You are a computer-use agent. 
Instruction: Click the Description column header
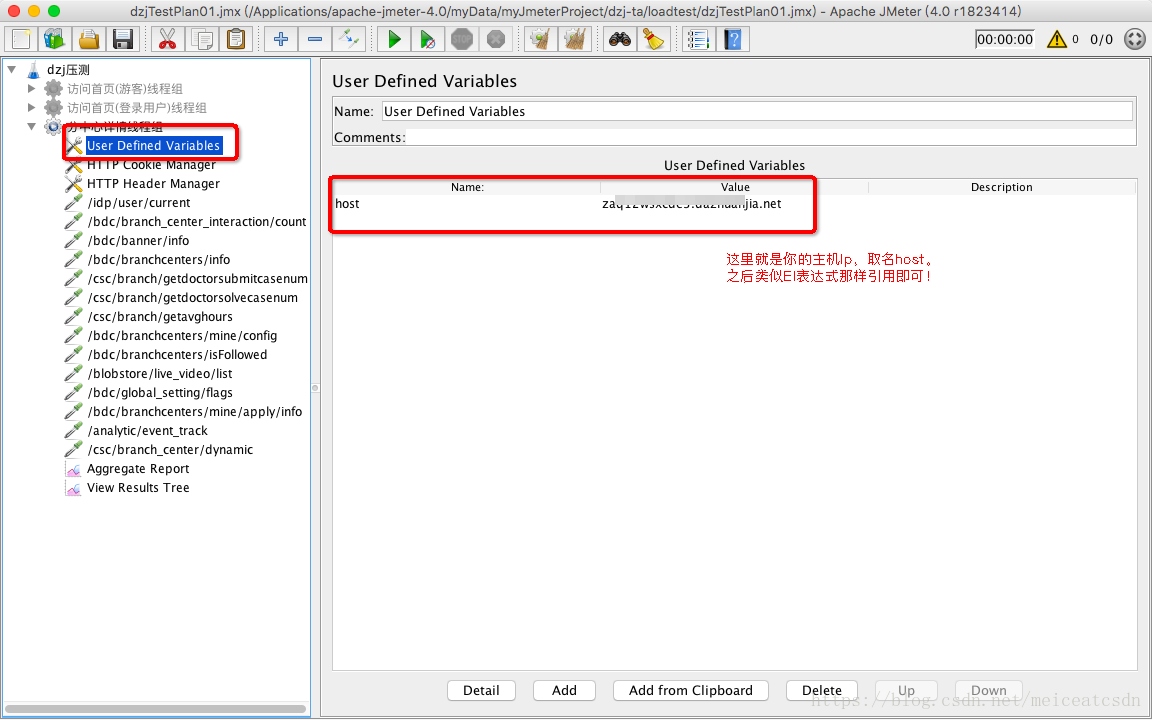pyautogui.click(x=1002, y=187)
